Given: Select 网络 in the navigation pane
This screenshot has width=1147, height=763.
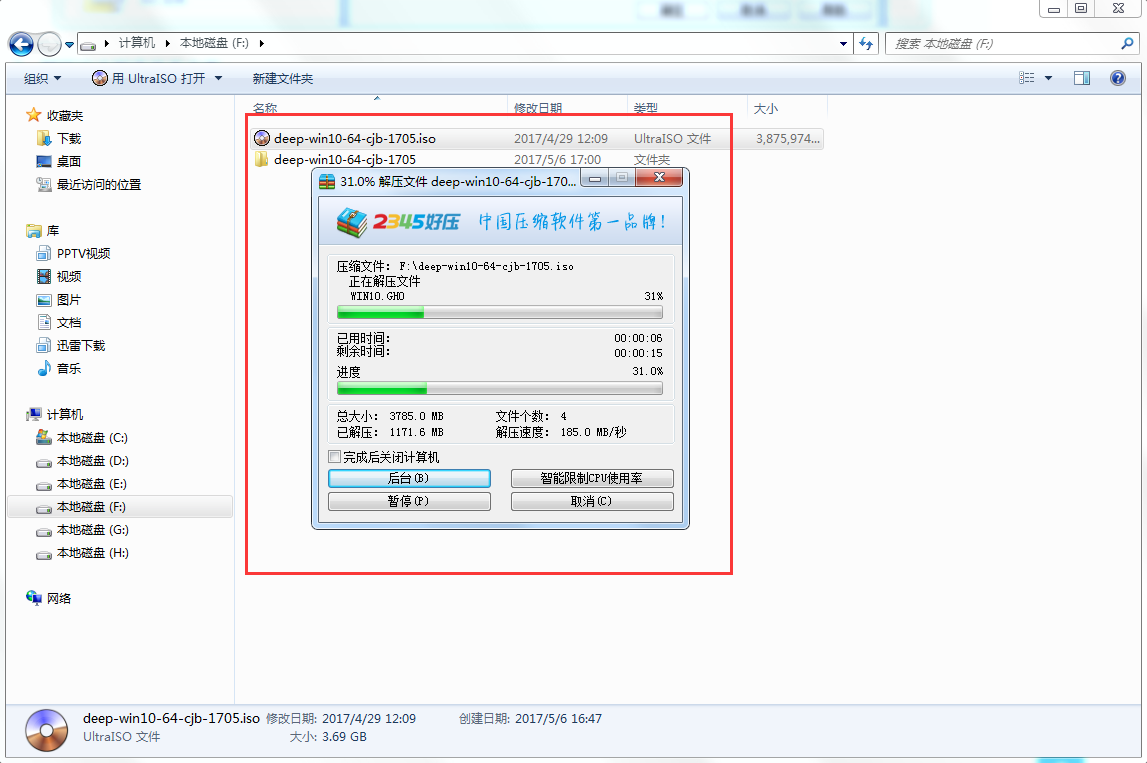Looking at the screenshot, I should 49,598.
